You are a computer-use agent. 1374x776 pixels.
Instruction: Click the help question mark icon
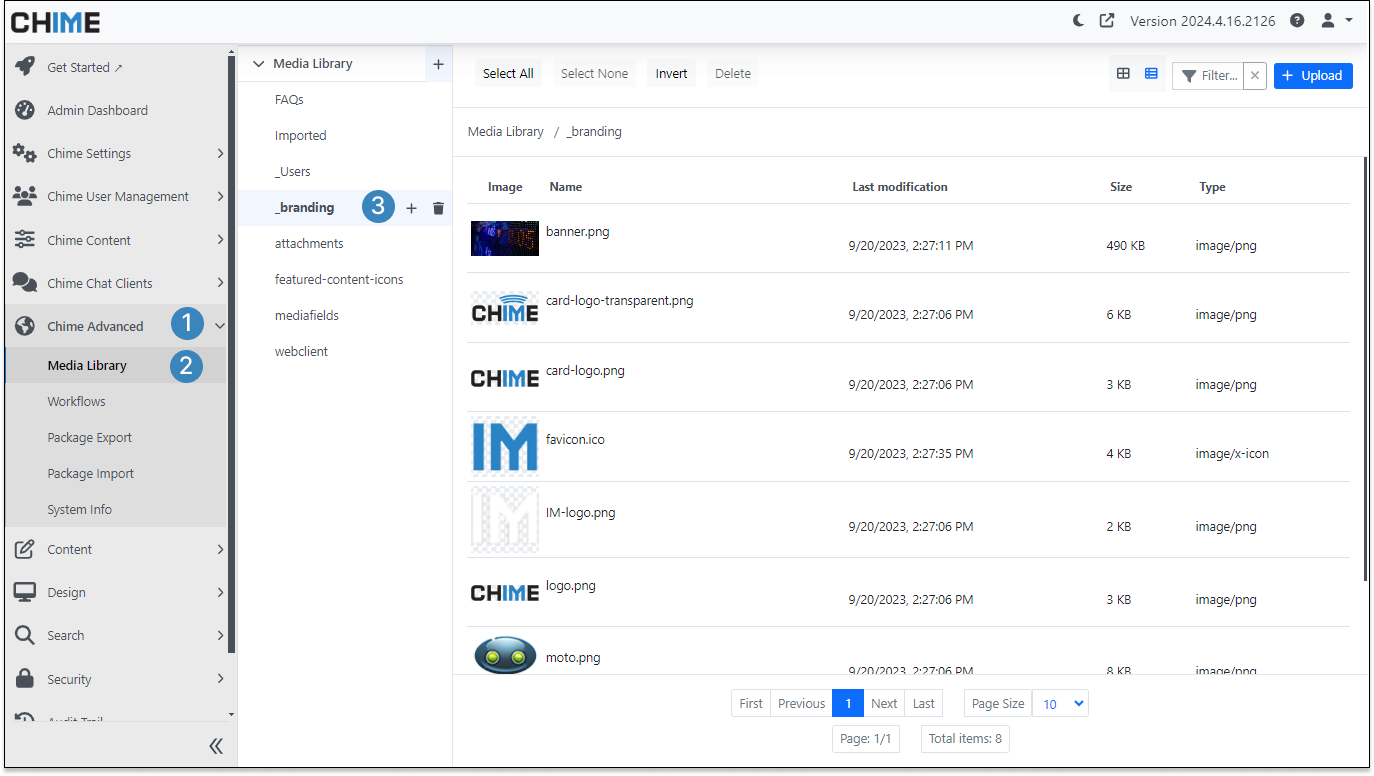point(1296,19)
